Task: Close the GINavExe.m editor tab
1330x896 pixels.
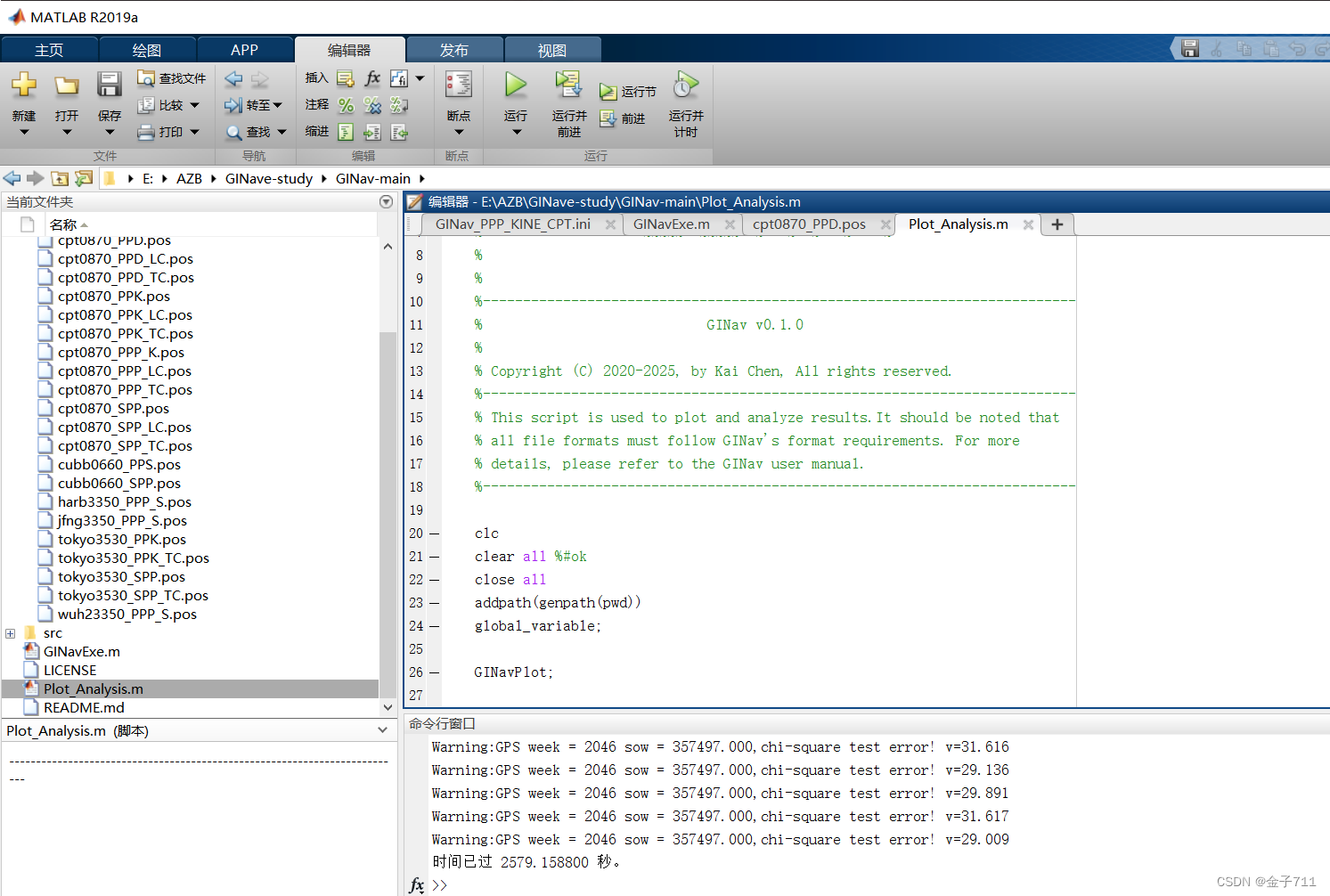Action: click(730, 224)
